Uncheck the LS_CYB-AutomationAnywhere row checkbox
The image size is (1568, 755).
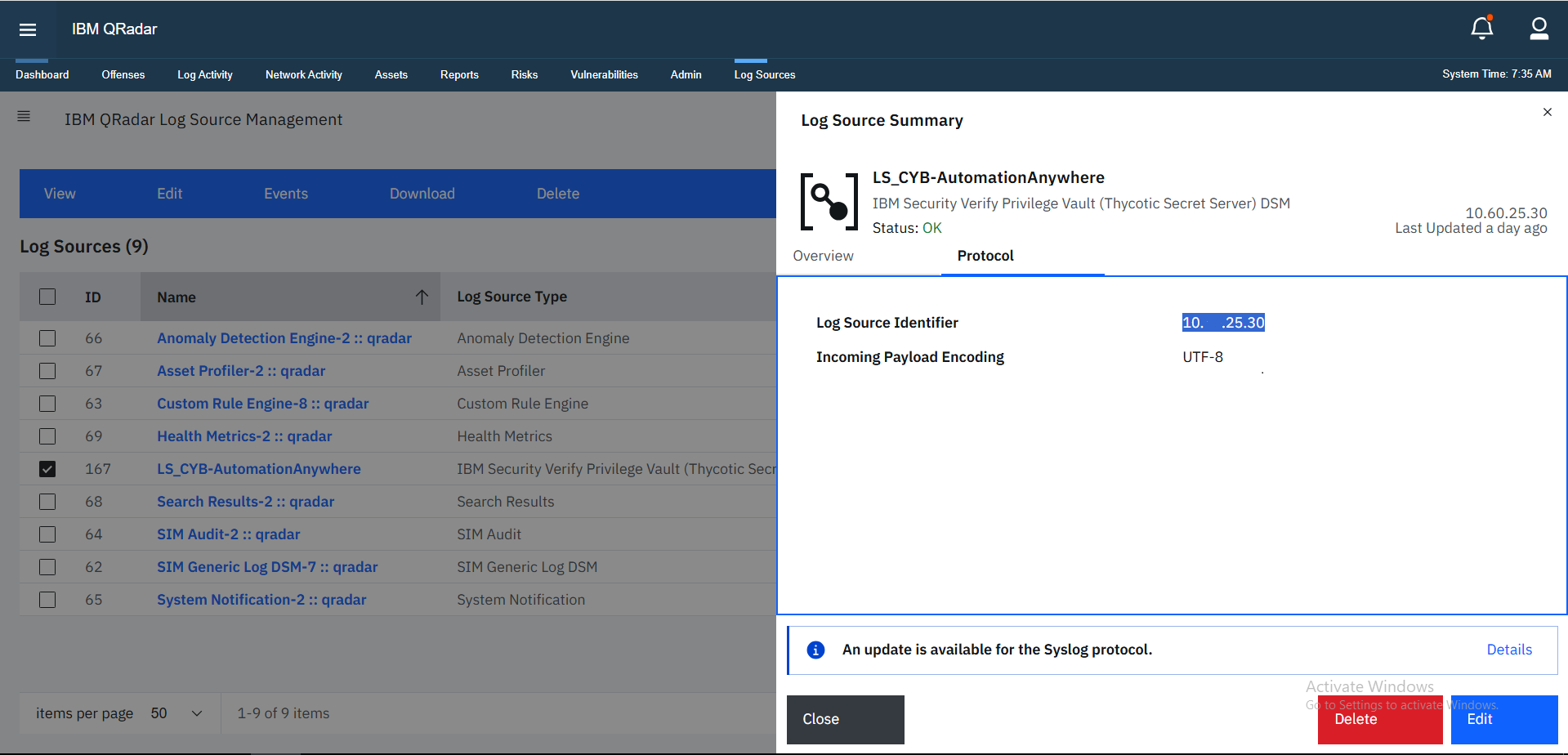tap(47, 469)
